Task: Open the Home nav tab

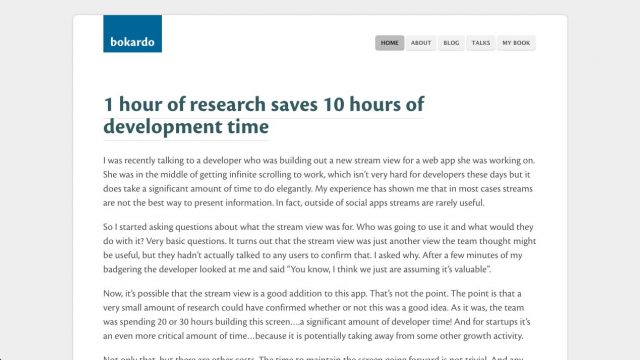Action: coord(389,43)
